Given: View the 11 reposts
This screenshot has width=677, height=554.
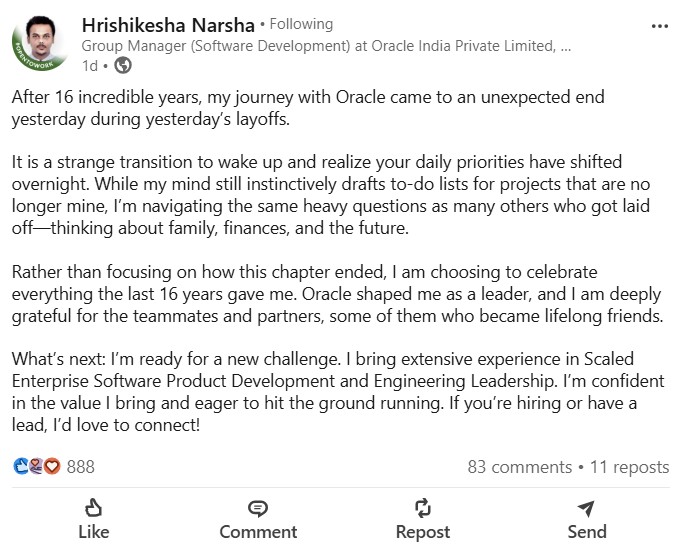Looking at the screenshot, I should coord(629,467).
